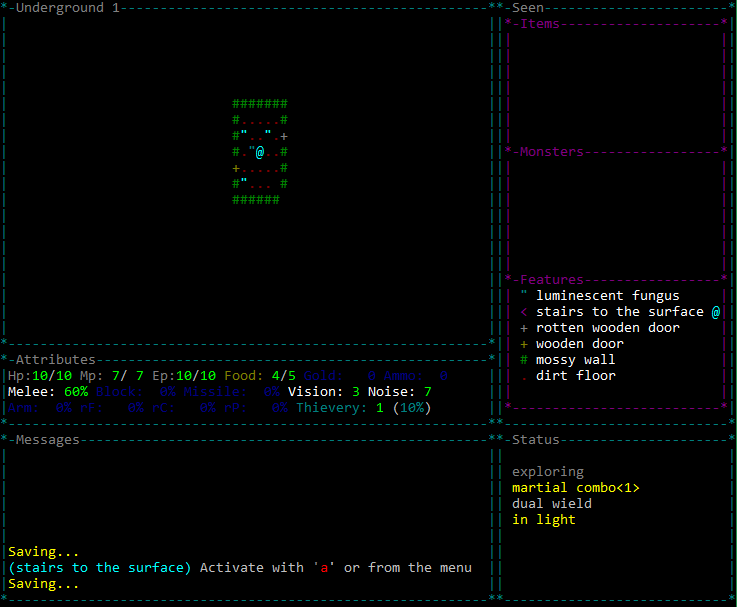Click the fungus glyph beside 'luminescent fungus'
Image resolution: width=737 pixels, height=607 pixels.
pyautogui.click(x=524, y=293)
